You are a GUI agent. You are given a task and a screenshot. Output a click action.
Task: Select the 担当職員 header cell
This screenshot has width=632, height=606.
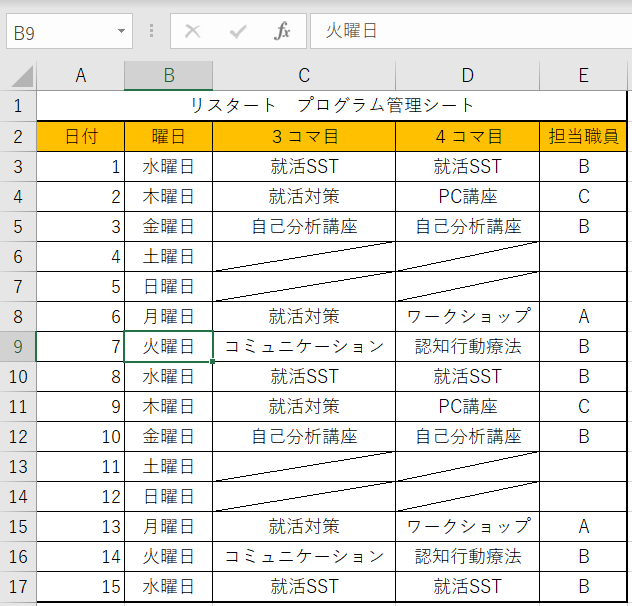click(x=583, y=137)
